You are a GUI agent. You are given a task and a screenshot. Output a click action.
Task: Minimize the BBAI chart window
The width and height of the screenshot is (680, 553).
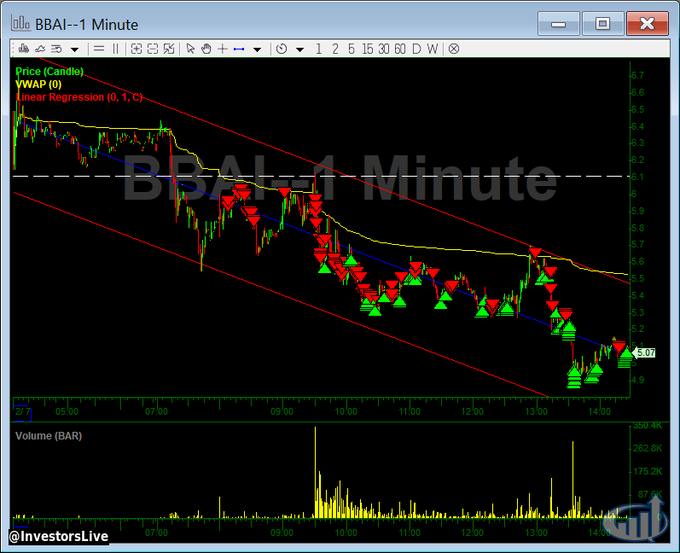coord(558,23)
